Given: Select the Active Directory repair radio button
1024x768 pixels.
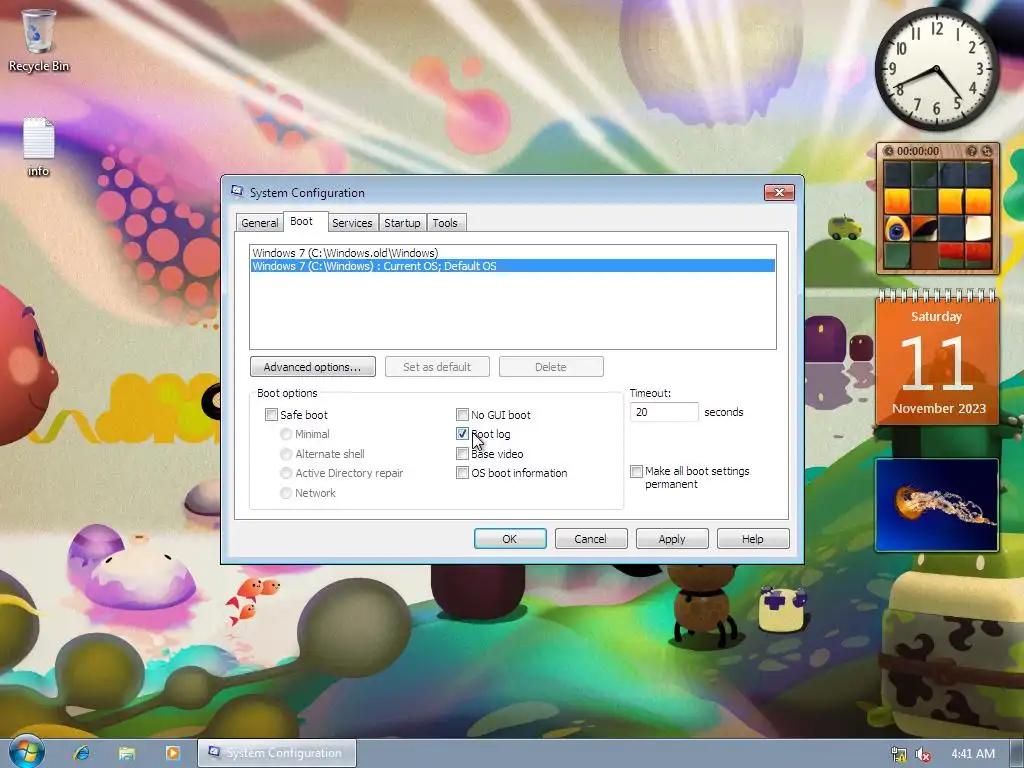Looking at the screenshot, I should [286, 473].
